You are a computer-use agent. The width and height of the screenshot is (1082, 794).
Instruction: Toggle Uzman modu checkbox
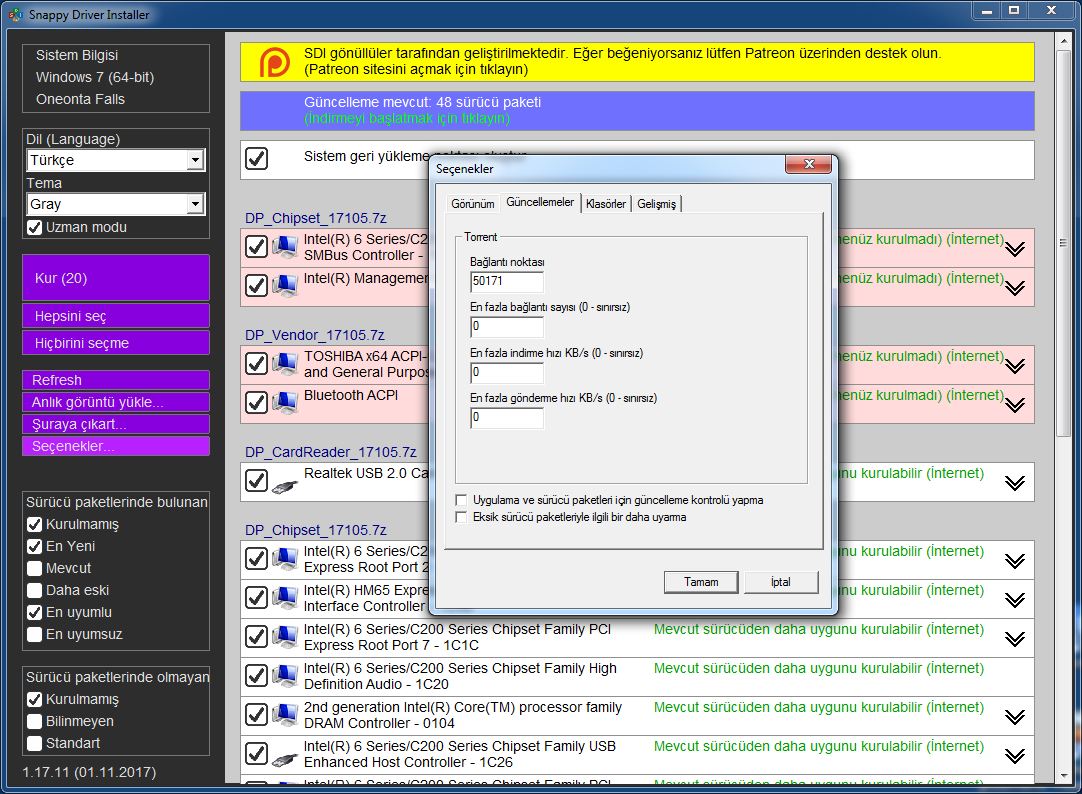(x=35, y=227)
